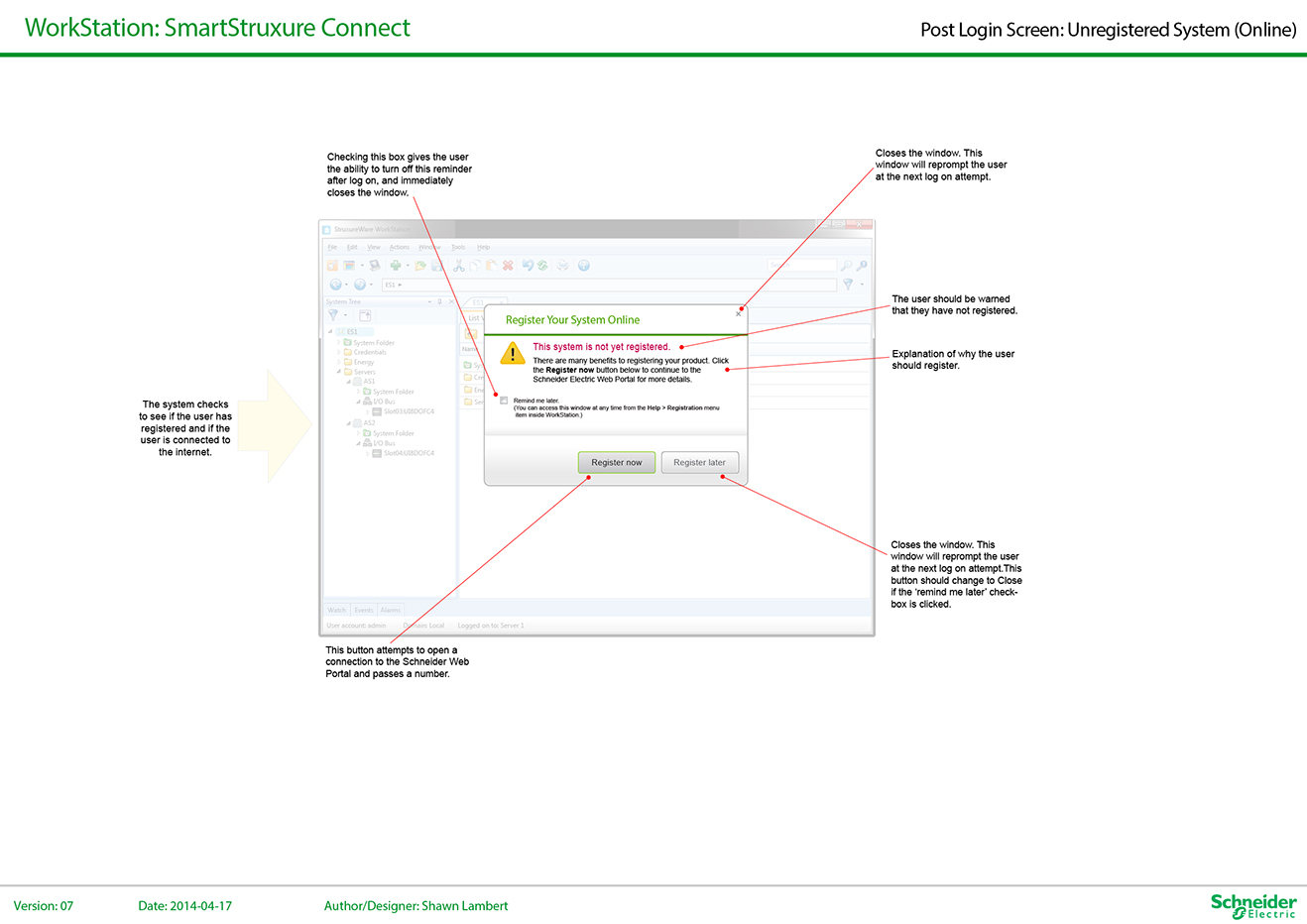1307x924 pixels.
Task: Click the blue Help question mark icon
Action: click(x=584, y=266)
